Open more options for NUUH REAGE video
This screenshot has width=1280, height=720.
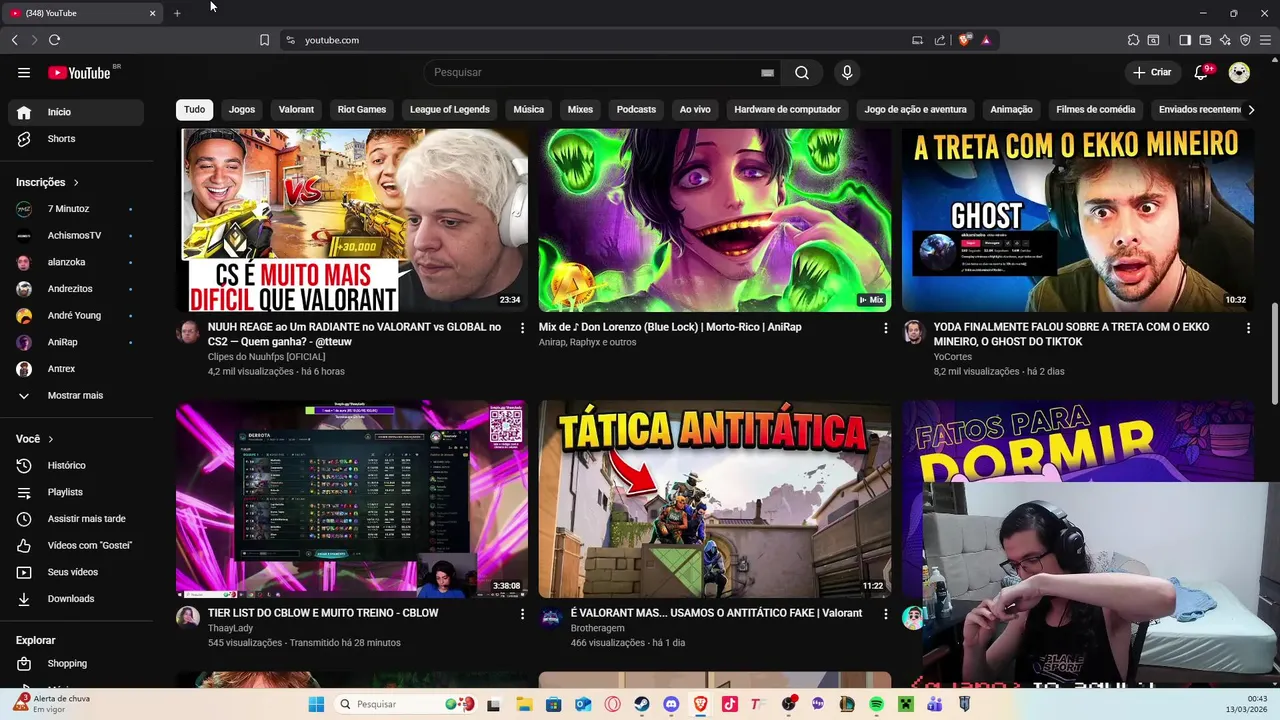tap(522, 328)
